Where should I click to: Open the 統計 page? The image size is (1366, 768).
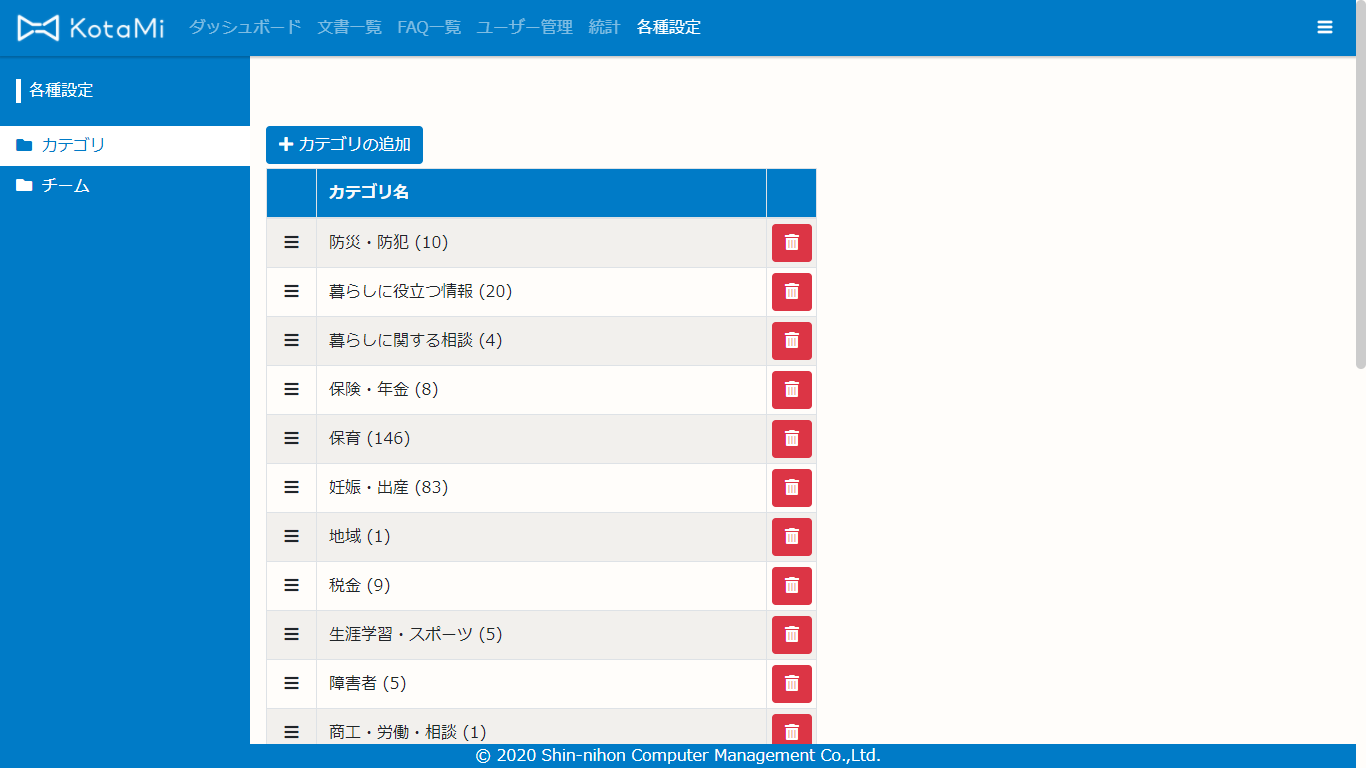604,28
